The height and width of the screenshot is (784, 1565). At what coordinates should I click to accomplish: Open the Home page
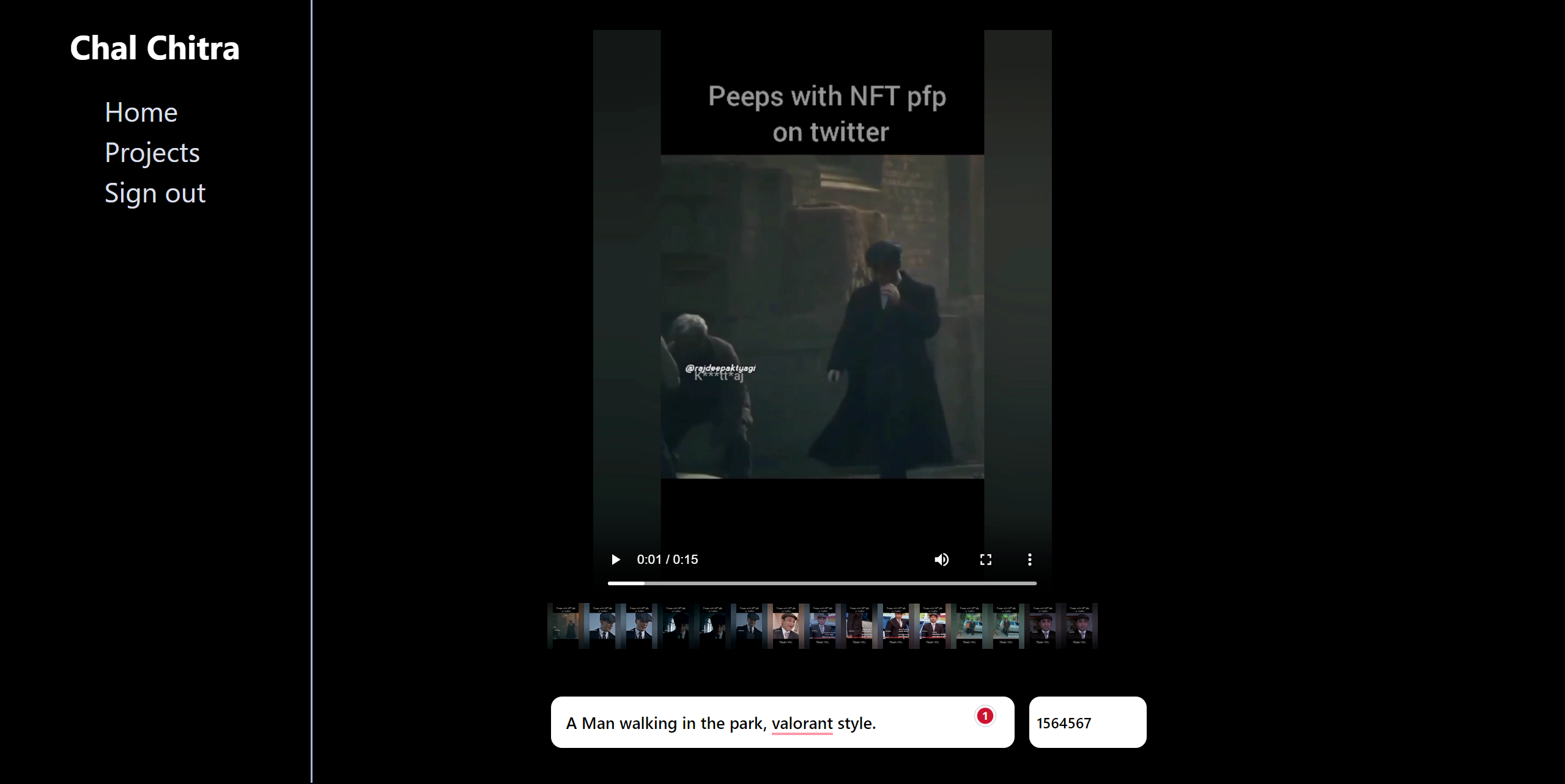pyautogui.click(x=141, y=113)
